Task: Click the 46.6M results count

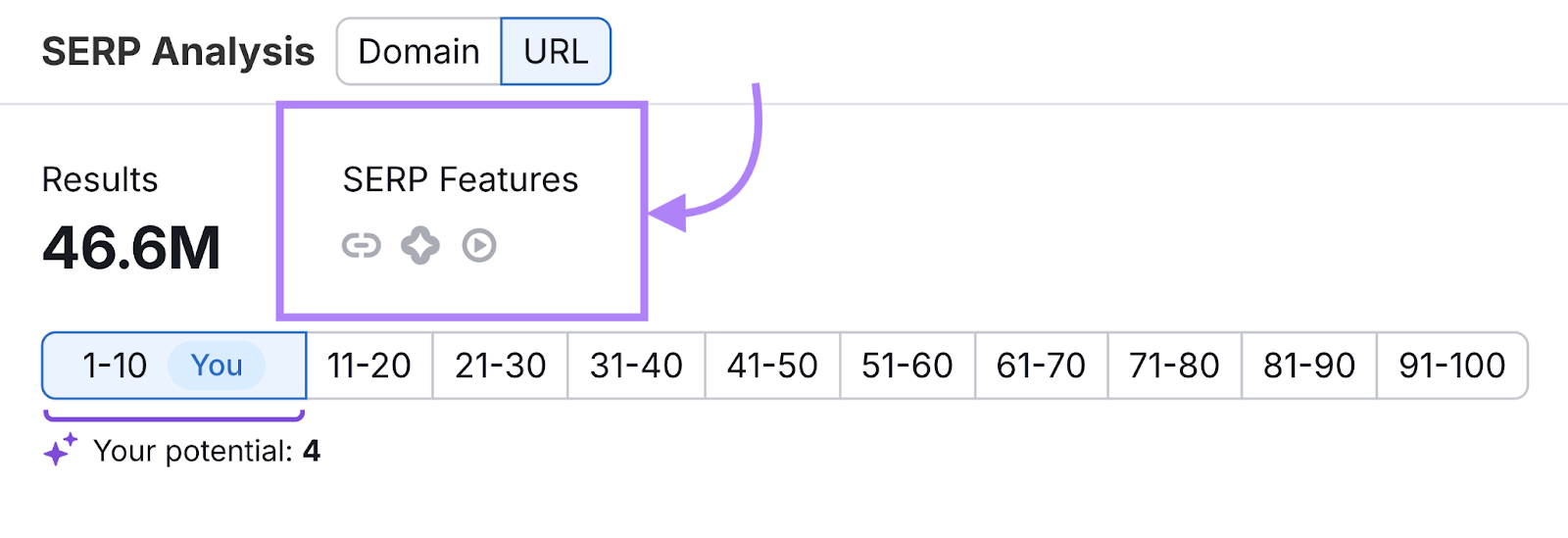Action: coord(131,248)
